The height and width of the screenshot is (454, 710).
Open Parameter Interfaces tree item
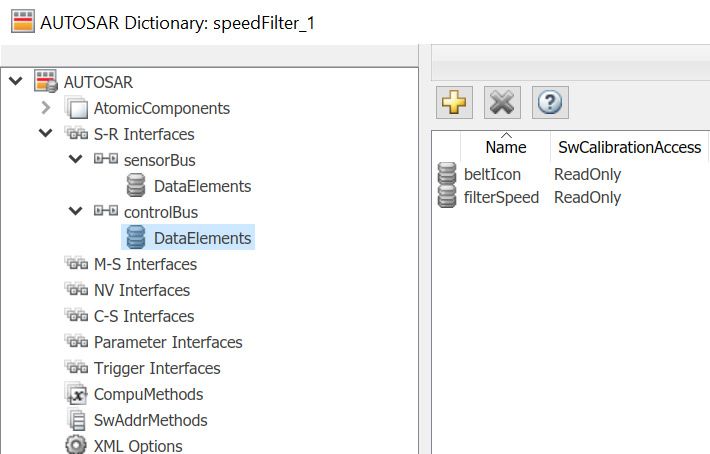point(167,342)
